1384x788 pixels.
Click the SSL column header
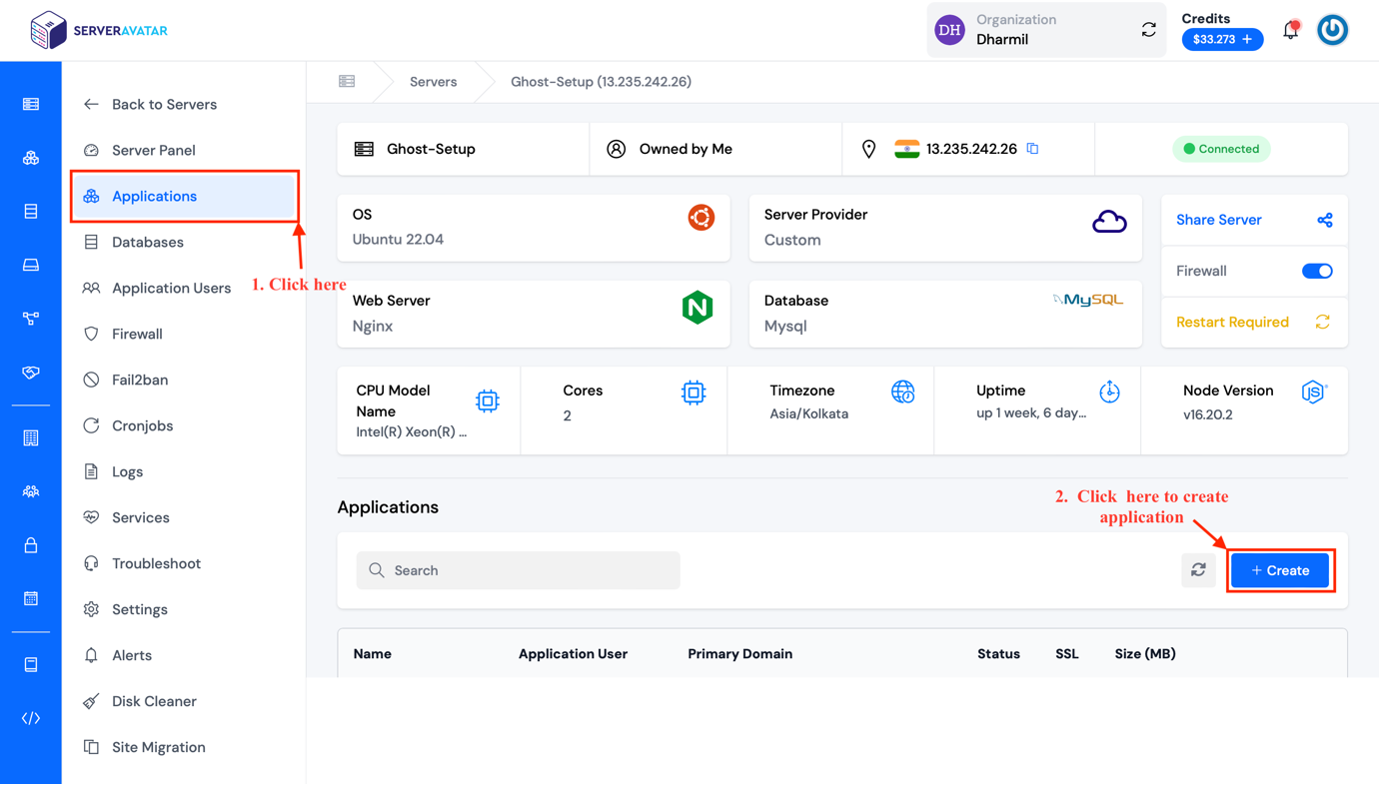click(1069, 655)
